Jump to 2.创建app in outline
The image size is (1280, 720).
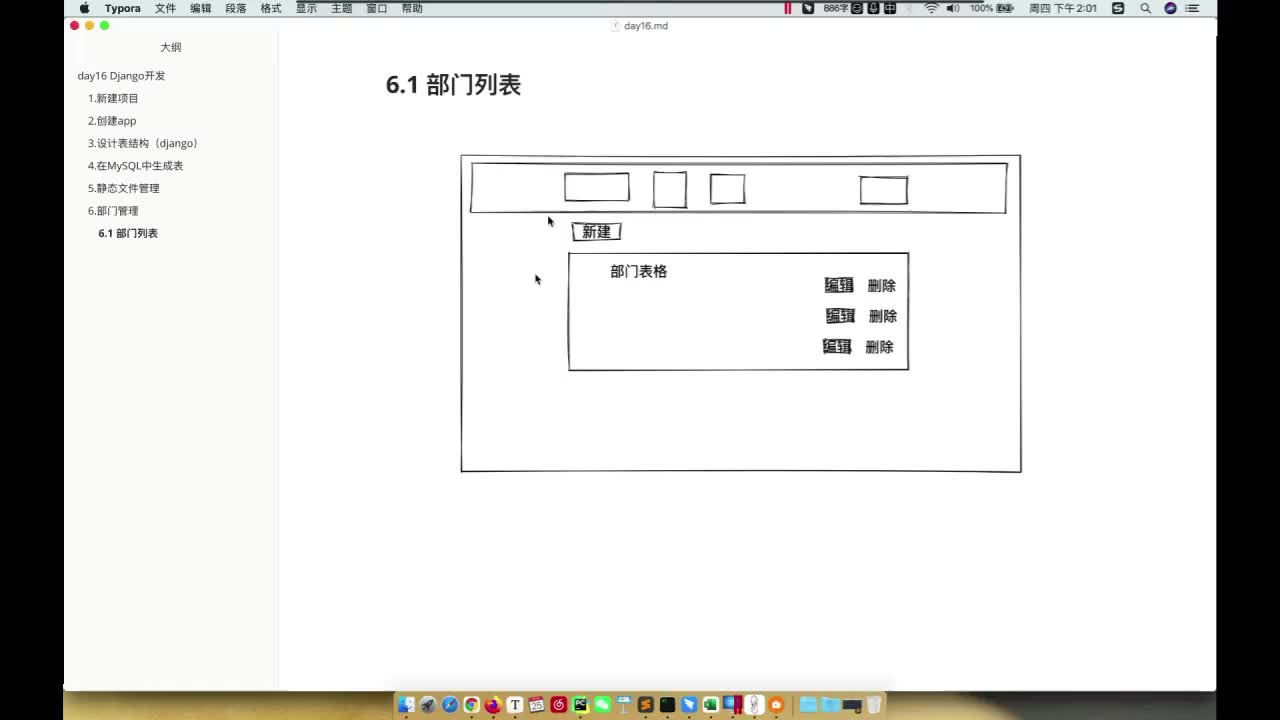click(x=112, y=121)
